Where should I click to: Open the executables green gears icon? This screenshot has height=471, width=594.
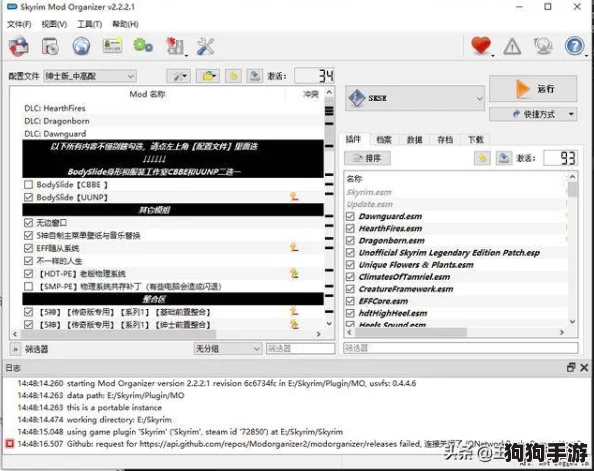143,46
